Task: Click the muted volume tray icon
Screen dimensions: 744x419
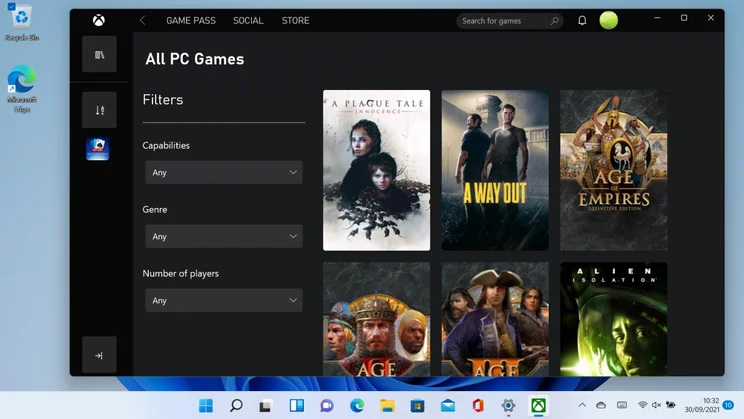Action: tap(656, 405)
